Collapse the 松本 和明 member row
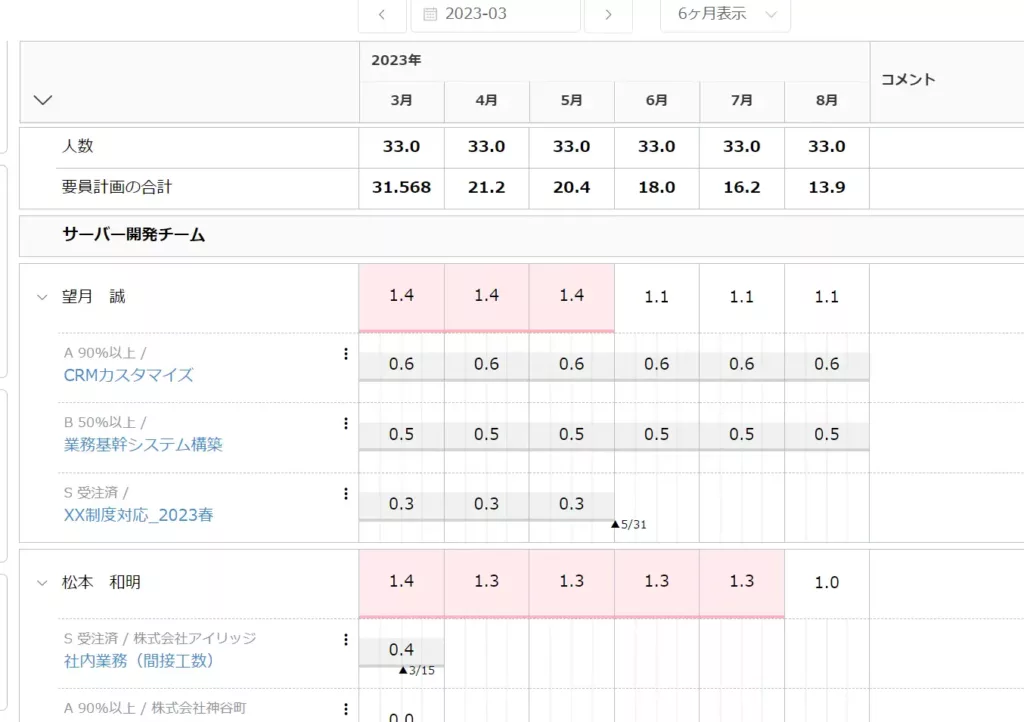 [42, 583]
